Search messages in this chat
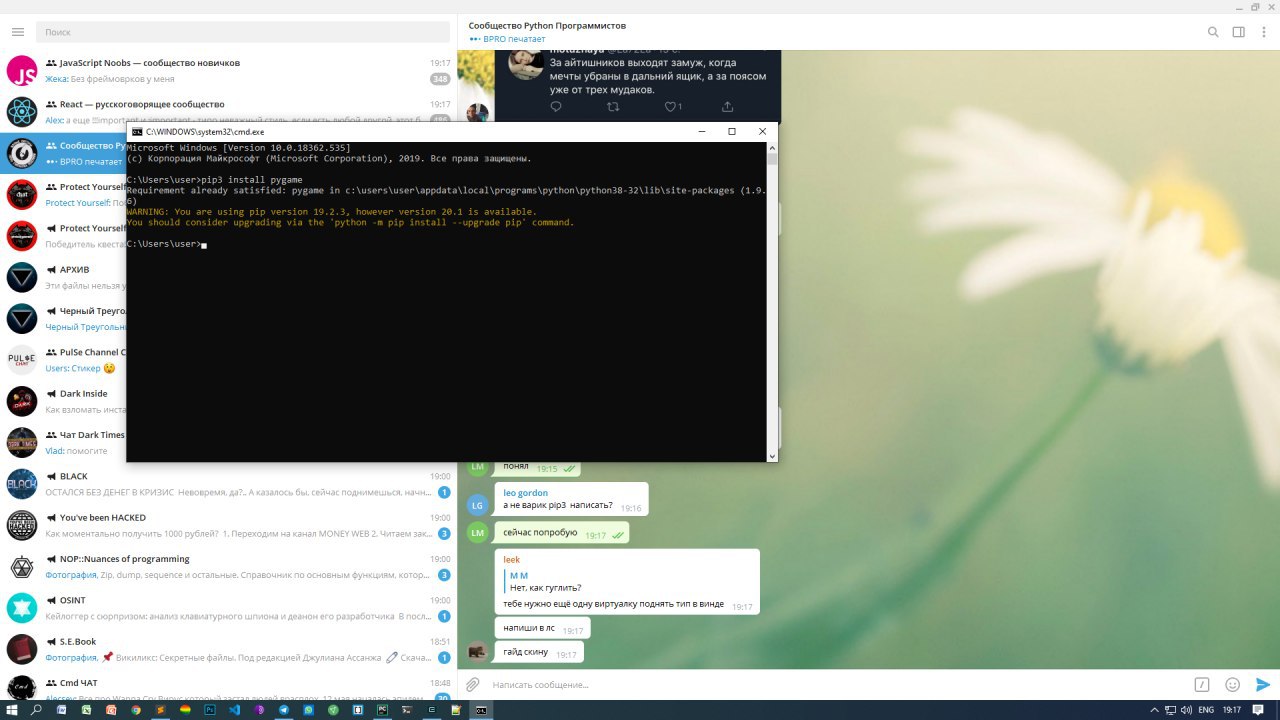This screenshot has width=1280, height=720. click(x=1213, y=32)
